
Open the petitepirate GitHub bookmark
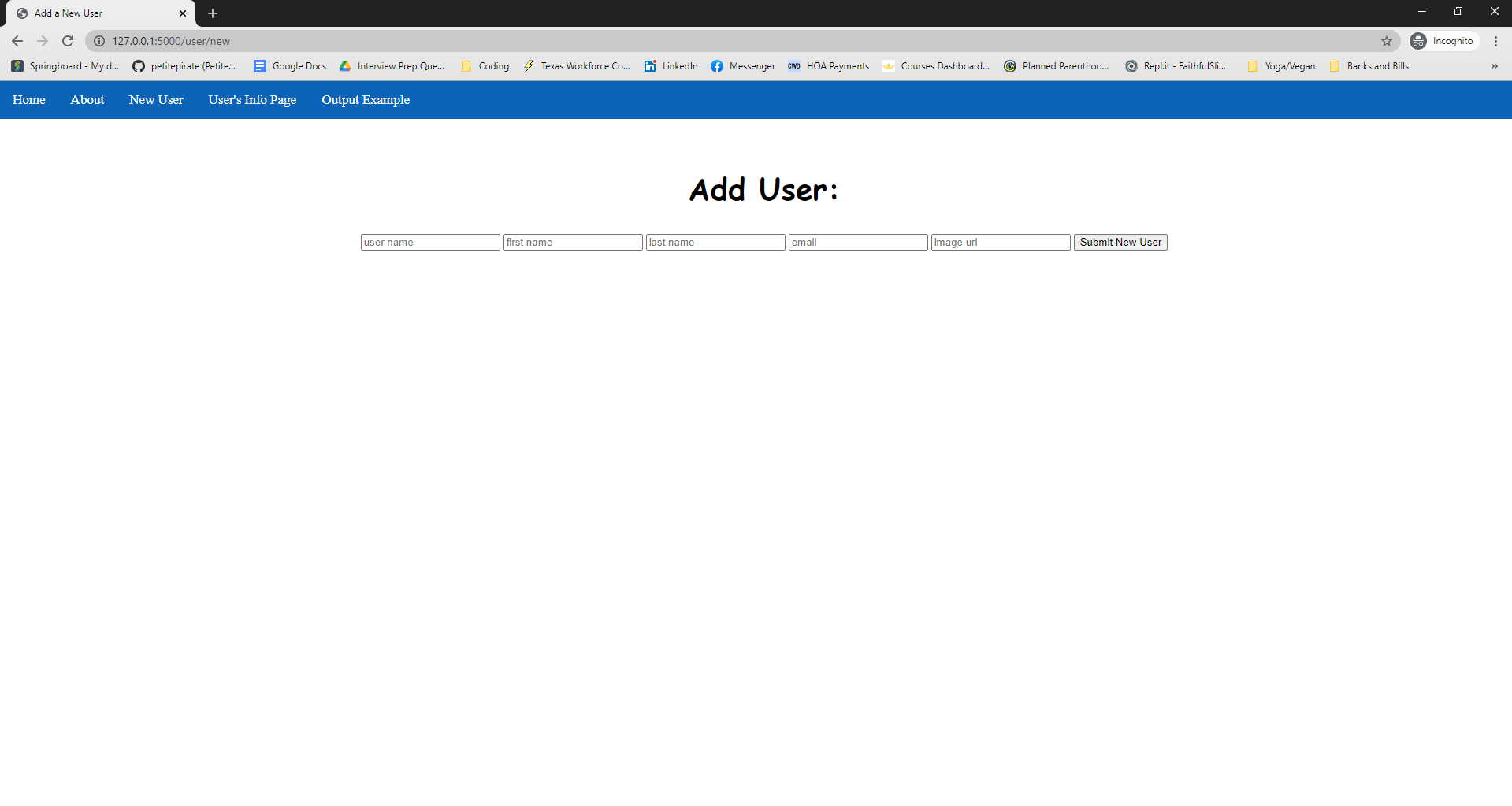pyautogui.click(x=184, y=66)
